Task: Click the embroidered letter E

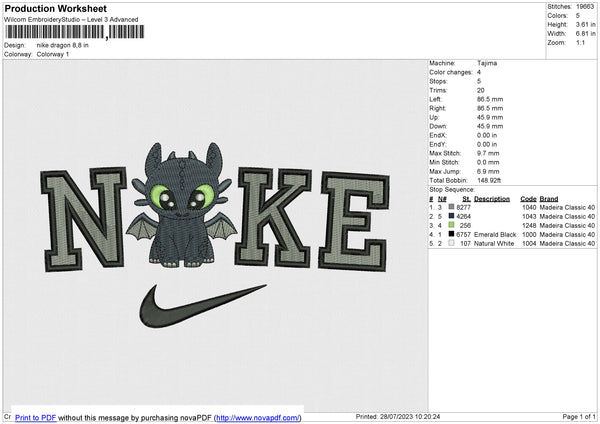Action: point(354,222)
